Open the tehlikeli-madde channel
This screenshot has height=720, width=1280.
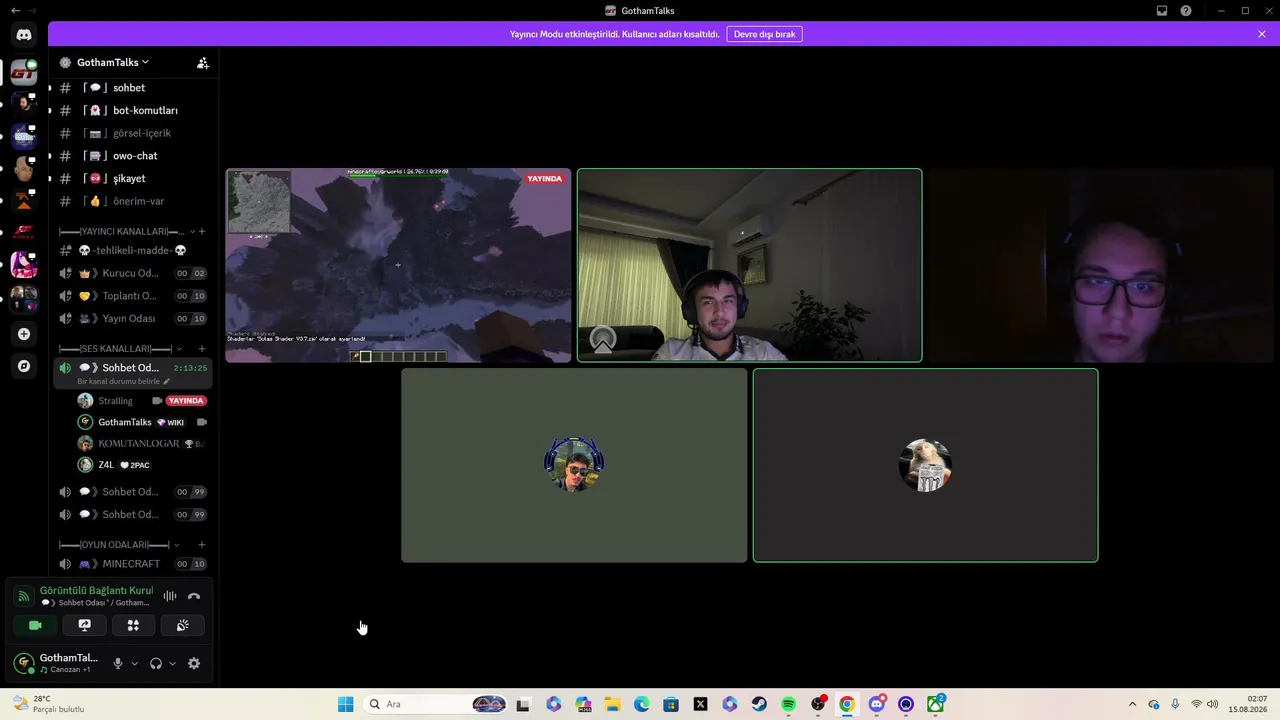click(133, 251)
